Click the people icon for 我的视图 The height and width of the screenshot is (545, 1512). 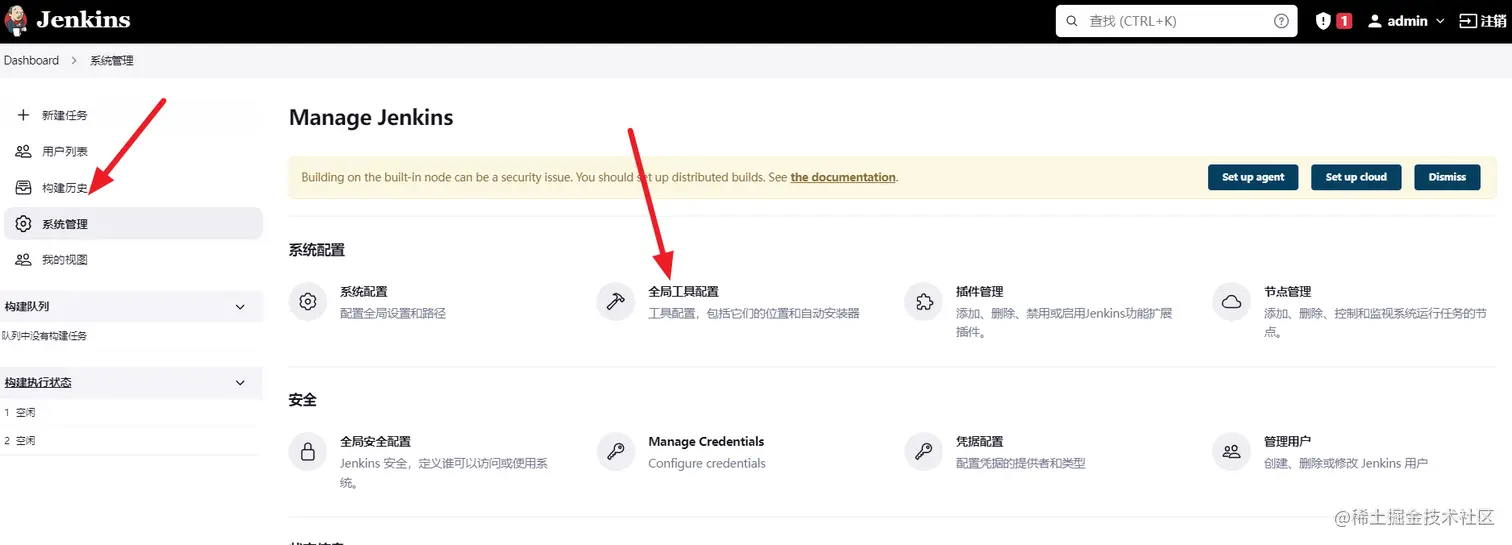tap(24, 260)
